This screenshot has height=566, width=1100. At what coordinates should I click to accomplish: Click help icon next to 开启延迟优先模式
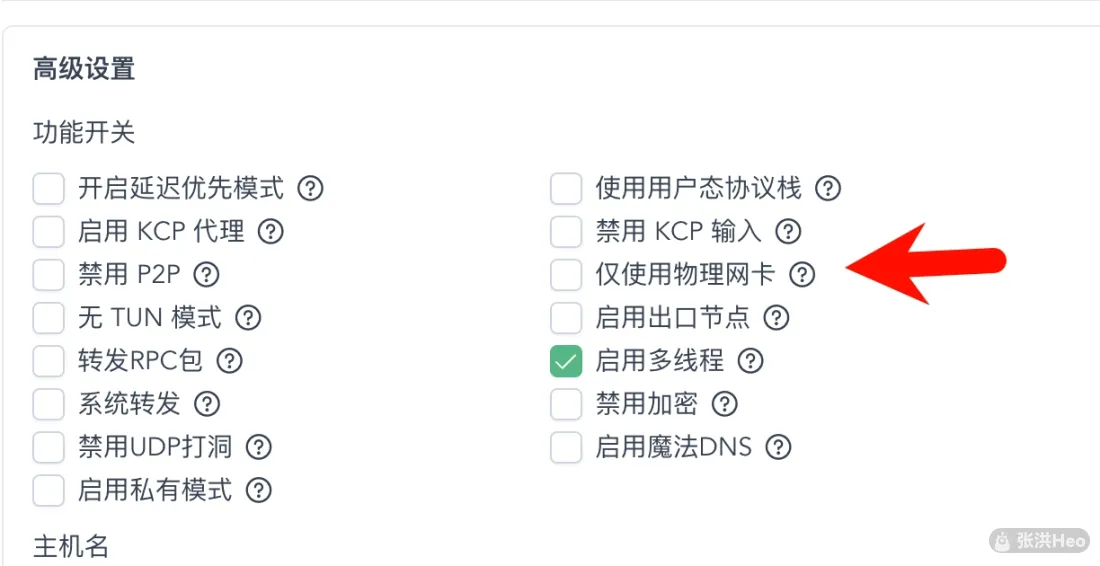pos(311,188)
